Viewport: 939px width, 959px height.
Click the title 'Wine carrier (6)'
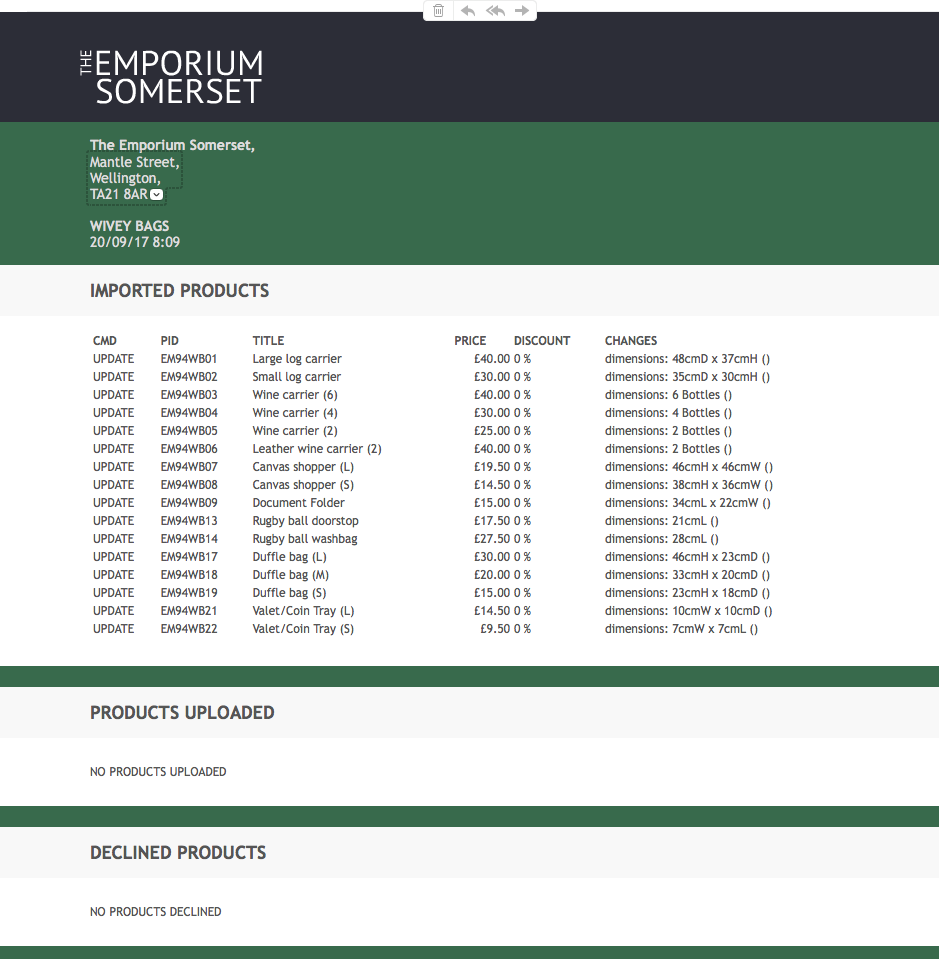(295, 395)
